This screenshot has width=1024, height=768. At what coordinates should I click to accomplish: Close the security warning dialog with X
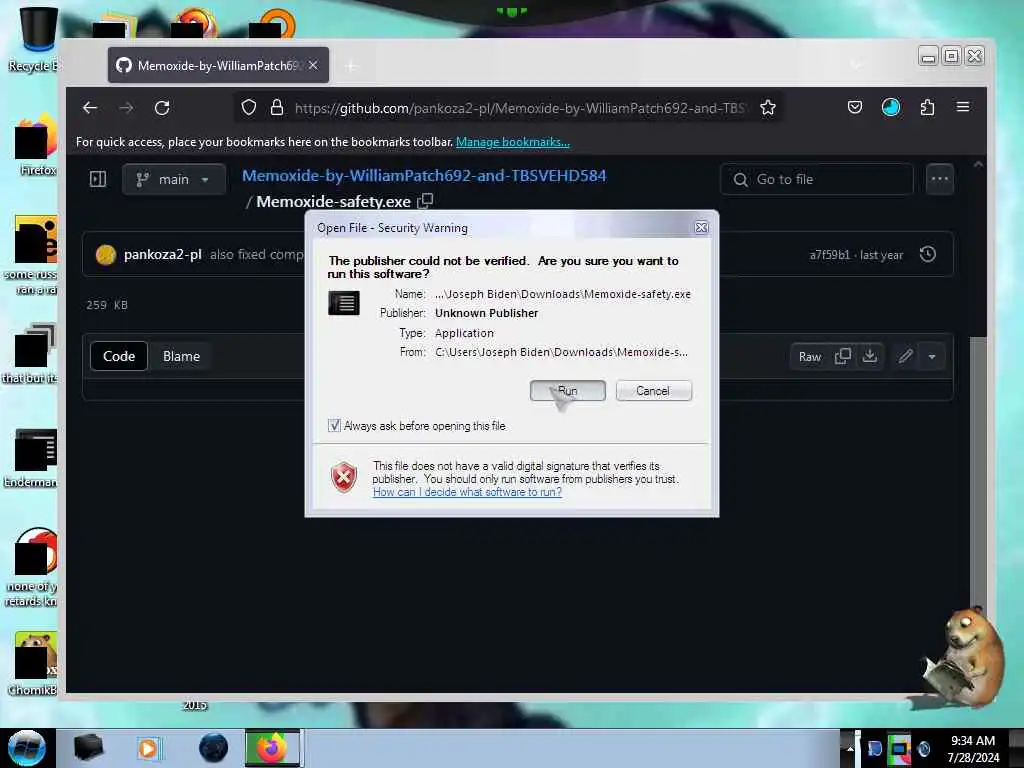701,227
